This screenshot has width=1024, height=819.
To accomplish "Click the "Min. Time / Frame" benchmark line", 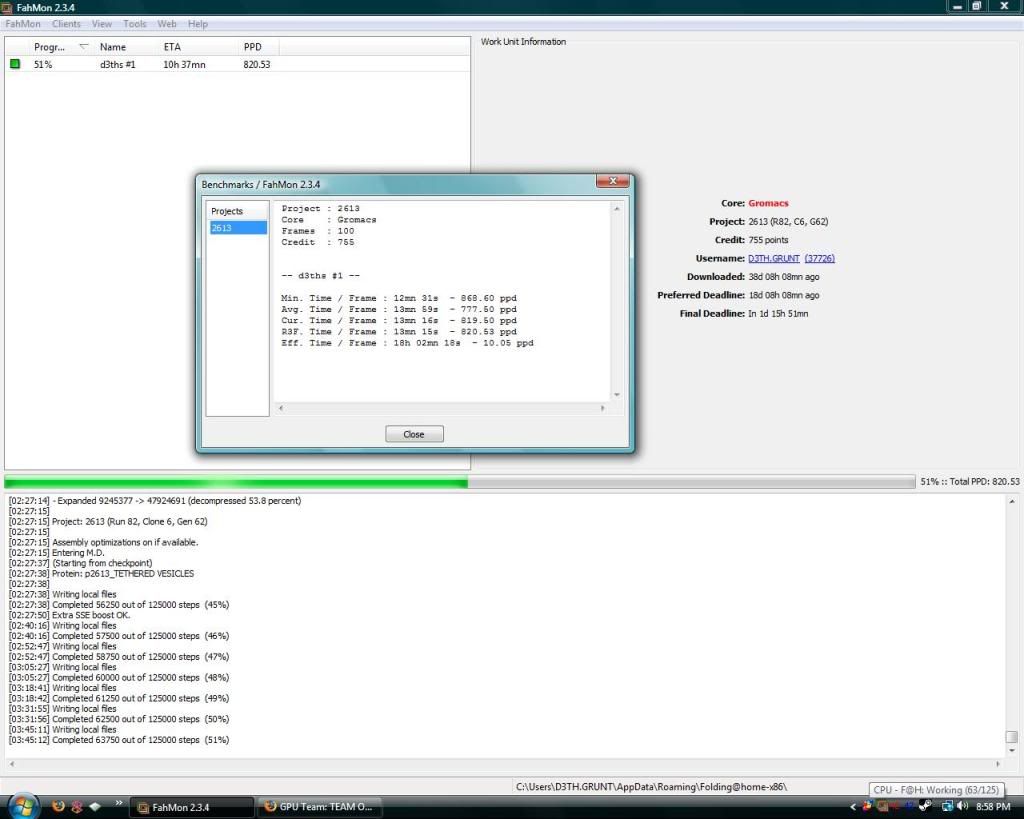I will coord(399,298).
